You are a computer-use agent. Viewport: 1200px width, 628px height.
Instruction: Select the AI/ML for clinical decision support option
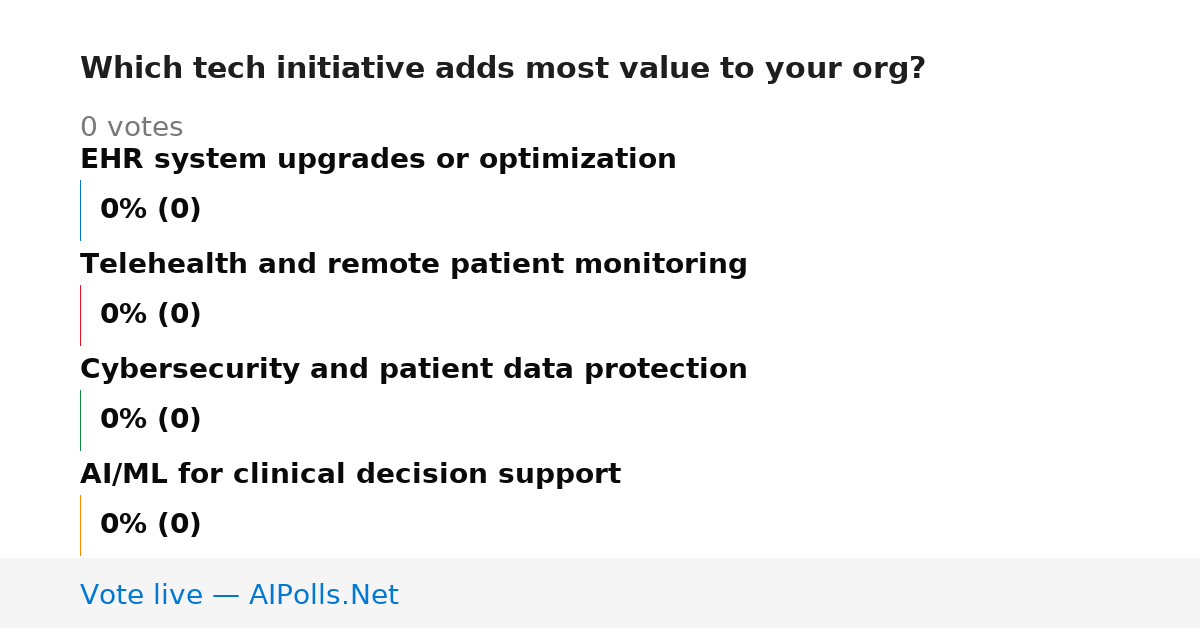[350, 475]
